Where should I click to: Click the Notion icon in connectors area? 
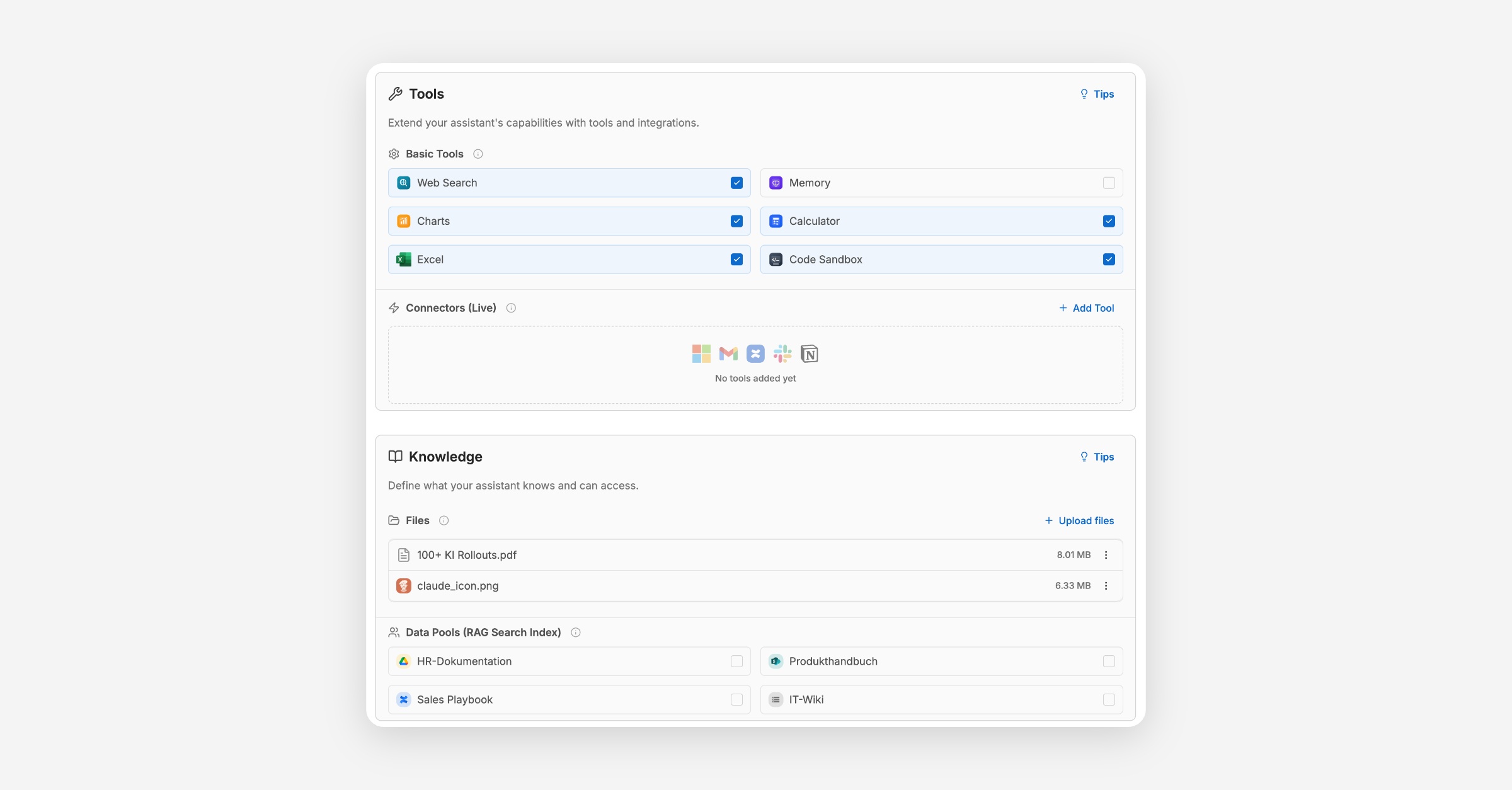click(x=809, y=354)
